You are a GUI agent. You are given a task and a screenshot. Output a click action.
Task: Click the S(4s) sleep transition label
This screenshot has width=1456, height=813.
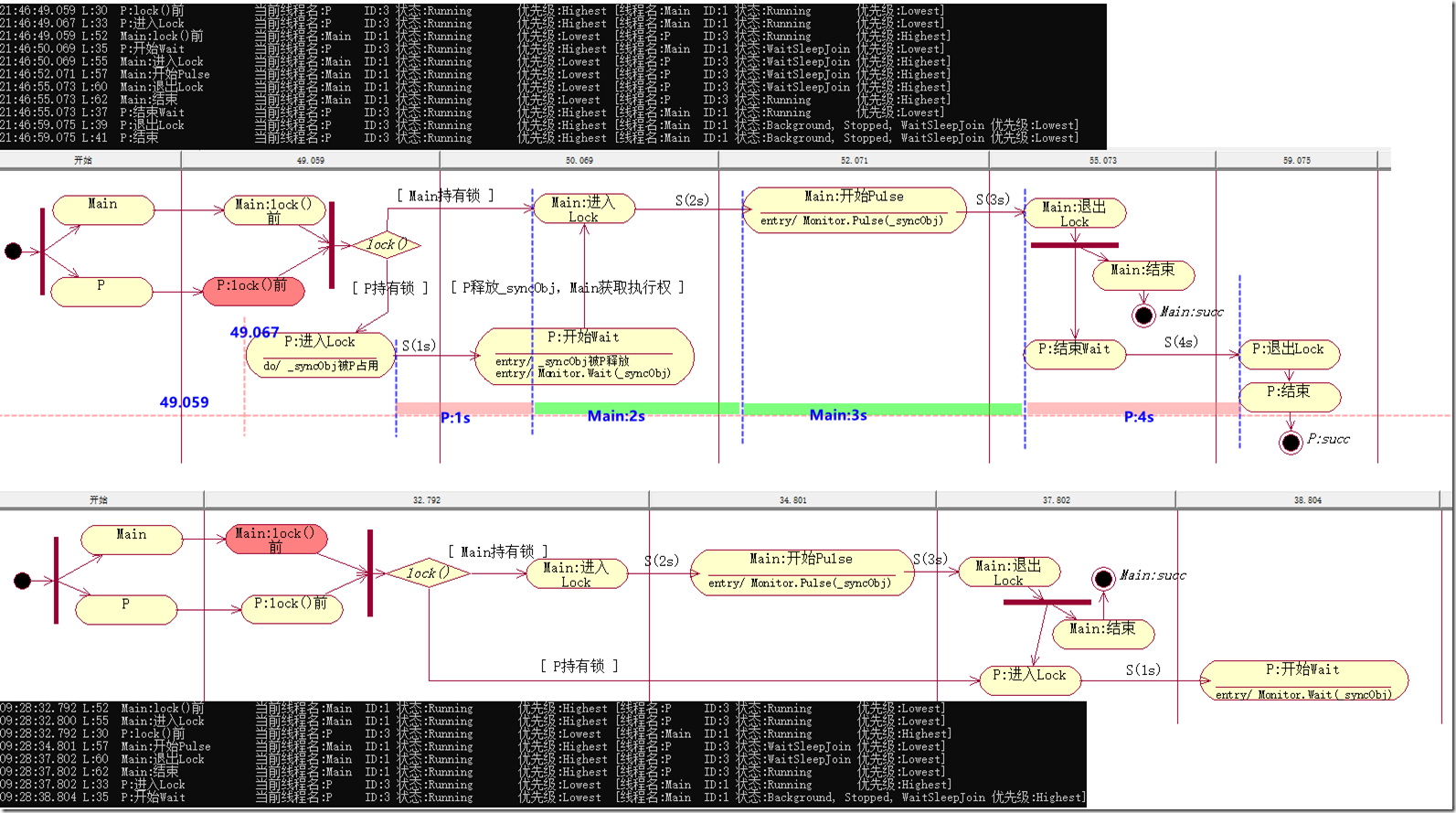(1181, 342)
